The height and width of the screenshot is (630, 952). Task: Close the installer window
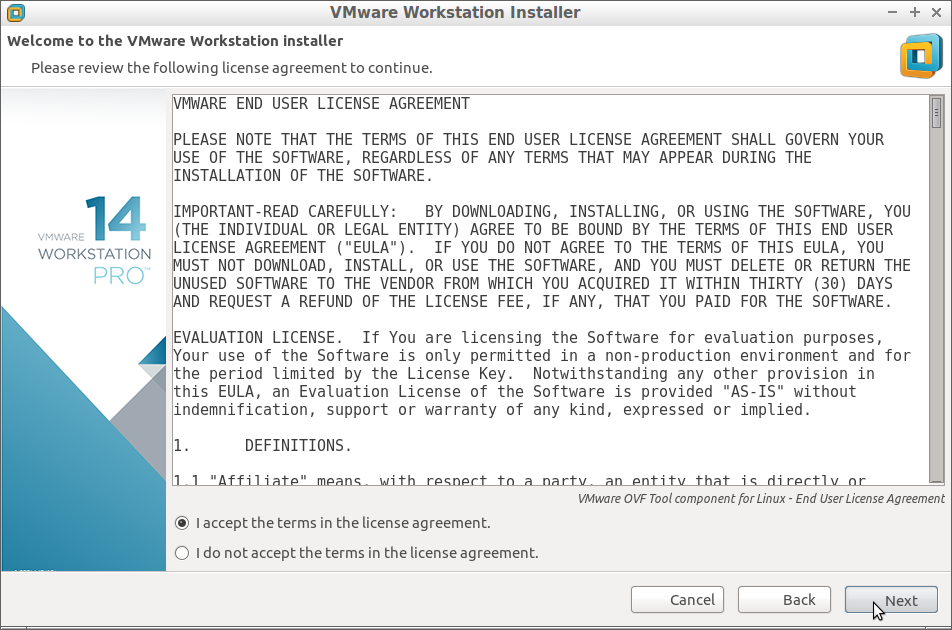(936, 12)
